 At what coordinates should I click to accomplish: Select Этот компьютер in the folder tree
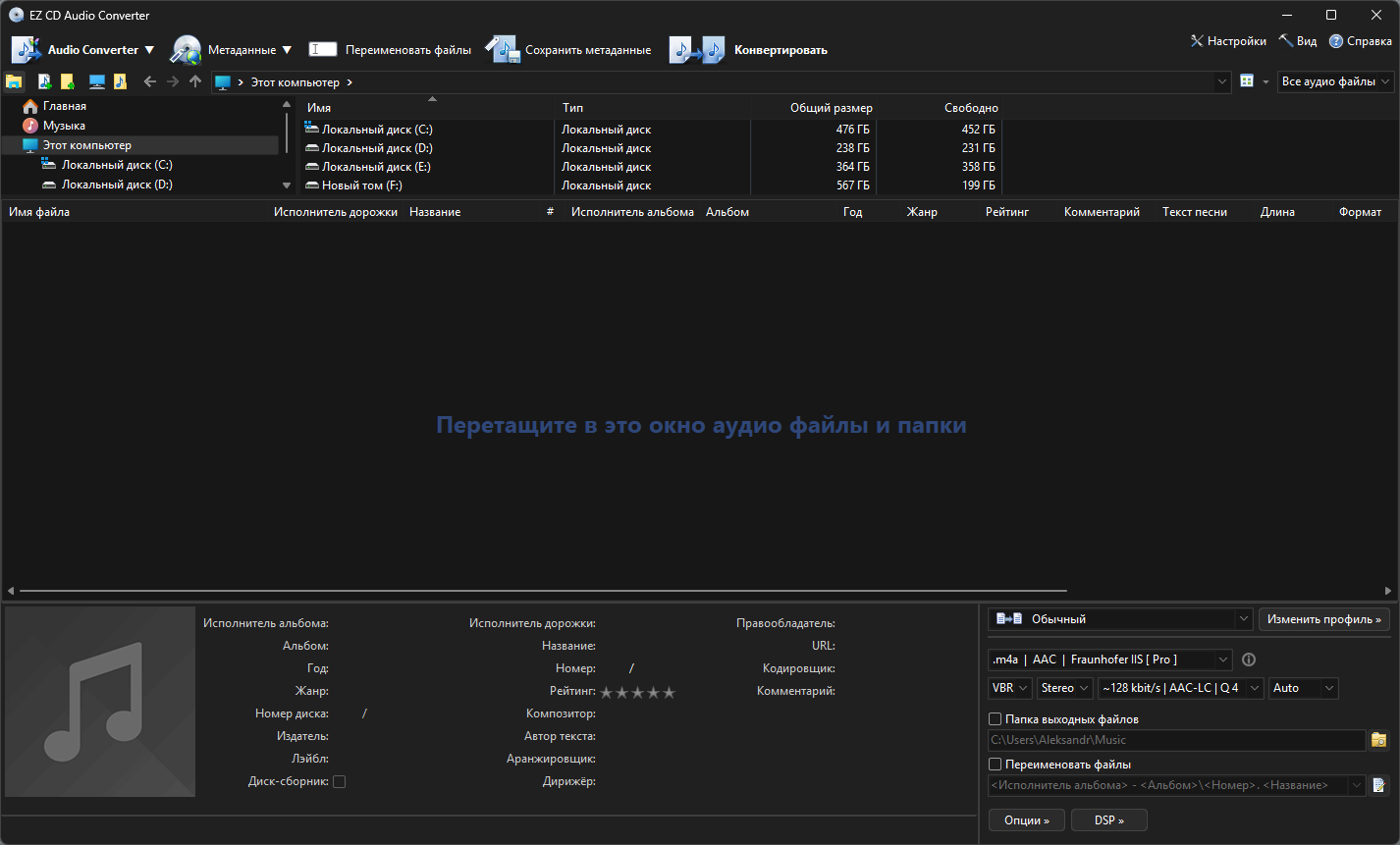coord(86,145)
